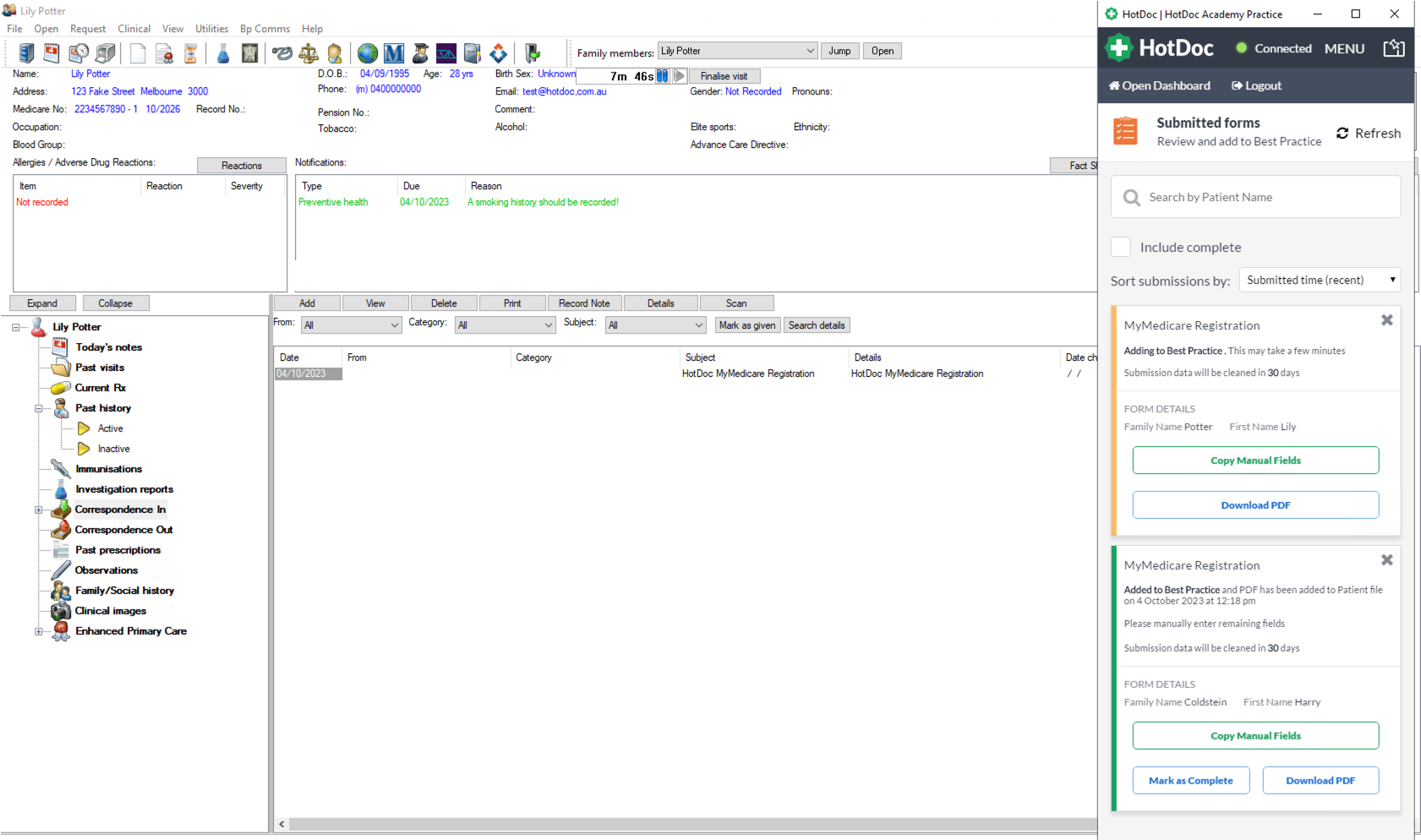Select the 04/10/2023 correspondence row

point(685,374)
